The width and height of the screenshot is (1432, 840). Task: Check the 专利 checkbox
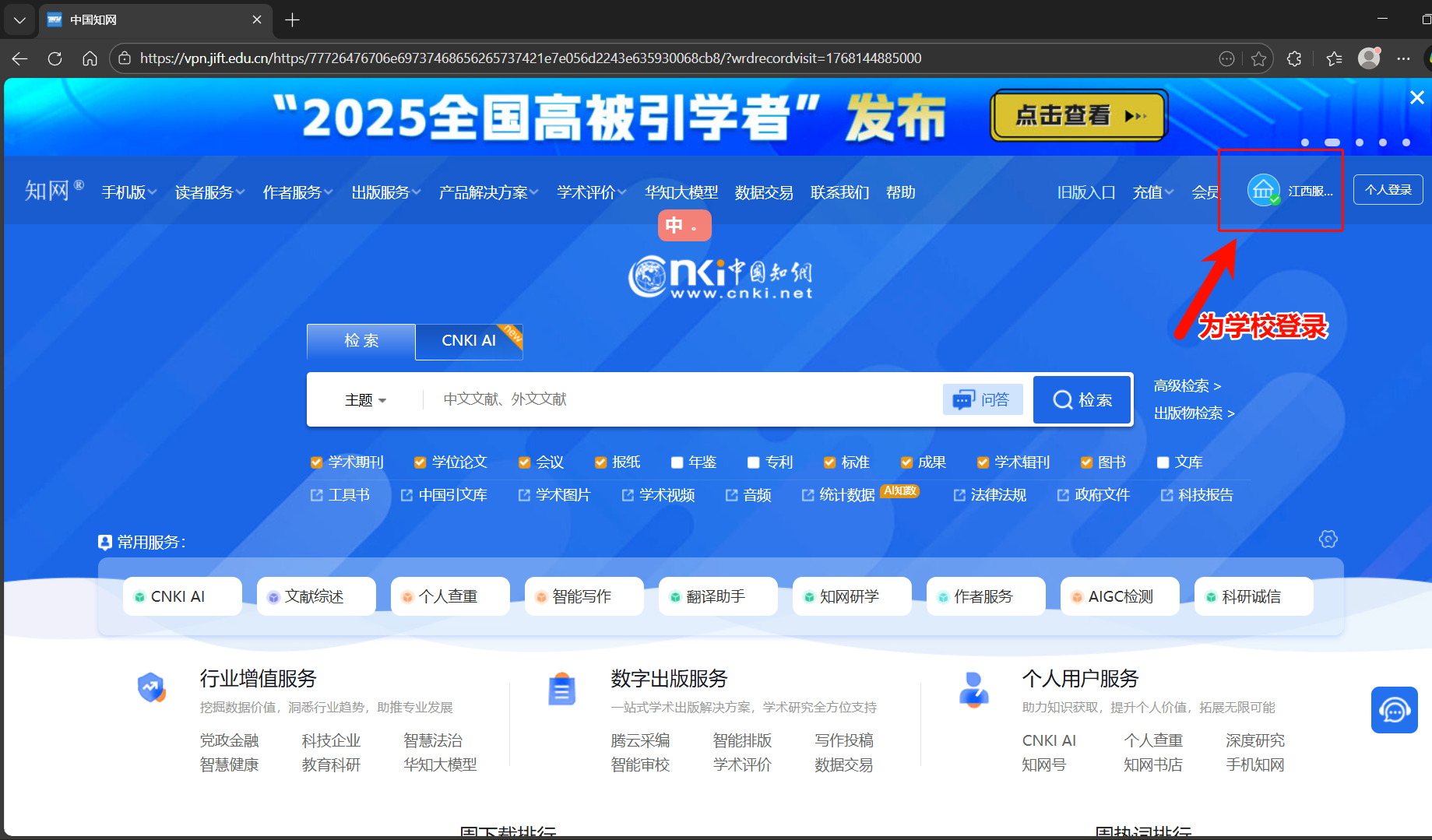pyautogui.click(x=753, y=462)
